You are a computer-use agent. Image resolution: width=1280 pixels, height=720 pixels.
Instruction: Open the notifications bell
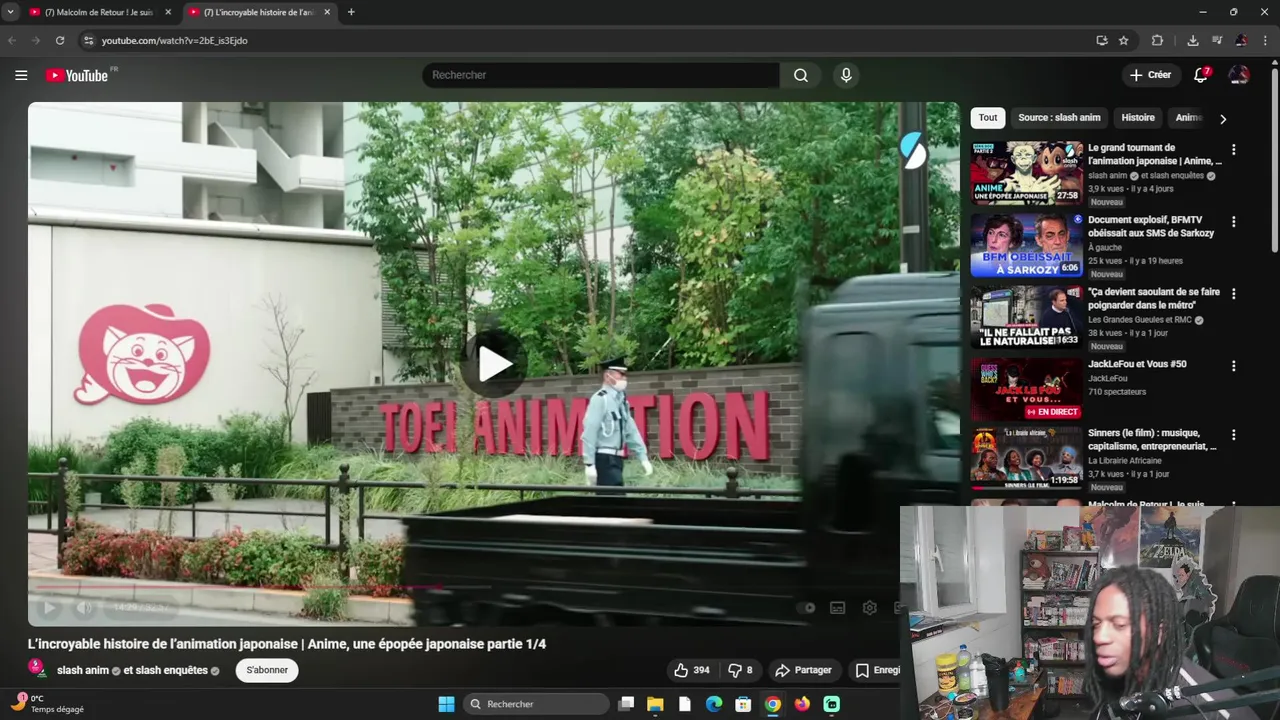[1201, 75]
